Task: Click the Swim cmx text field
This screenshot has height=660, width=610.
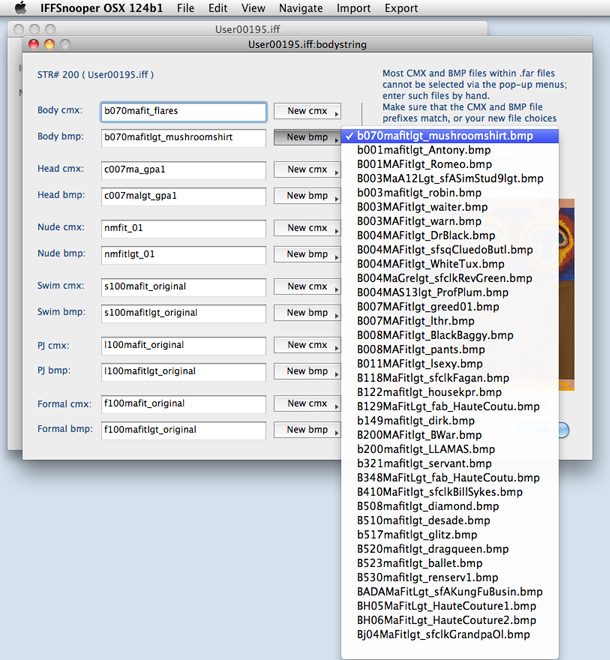Action: pos(184,287)
